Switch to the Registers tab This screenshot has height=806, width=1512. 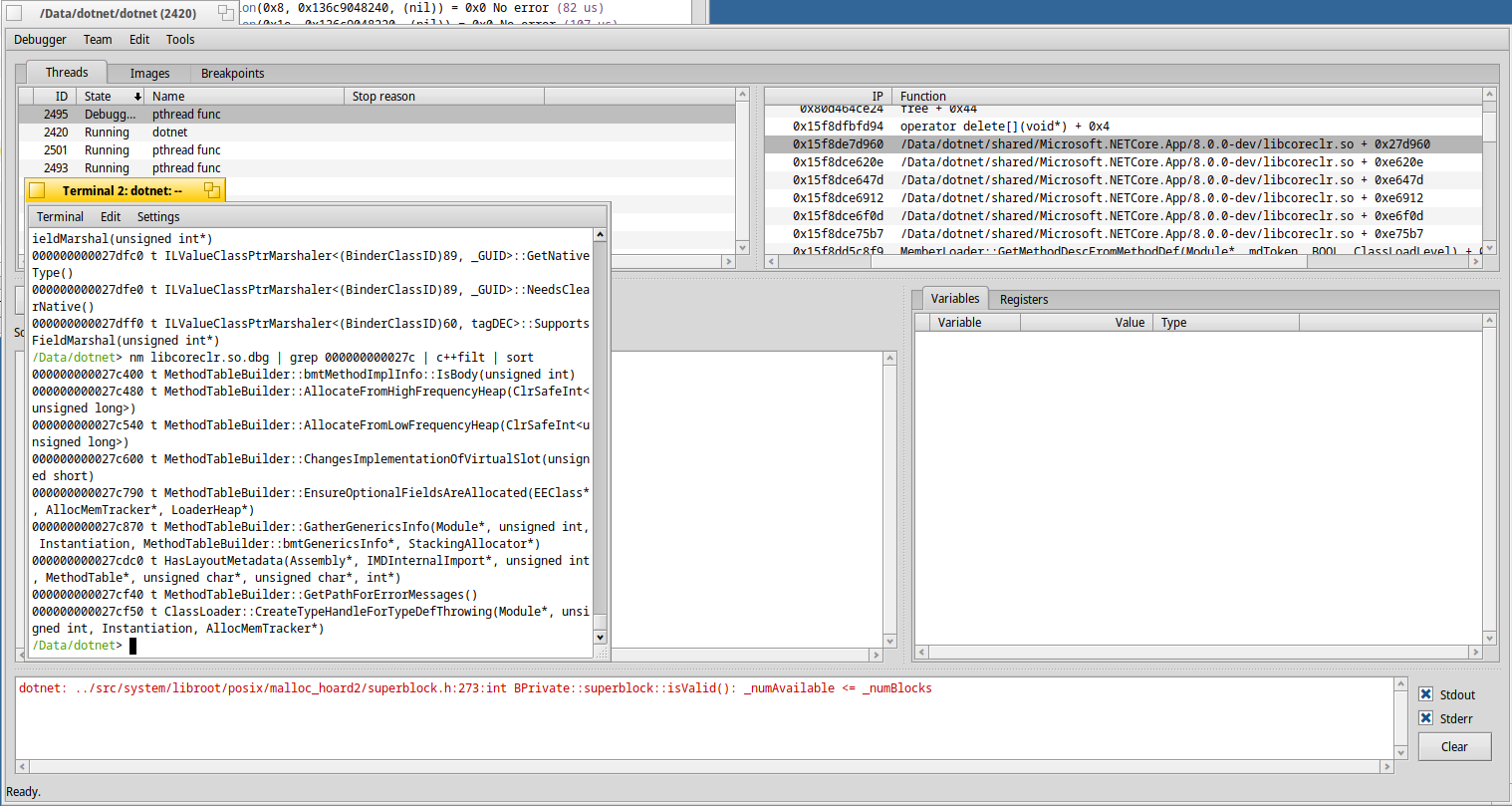tap(1024, 299)
